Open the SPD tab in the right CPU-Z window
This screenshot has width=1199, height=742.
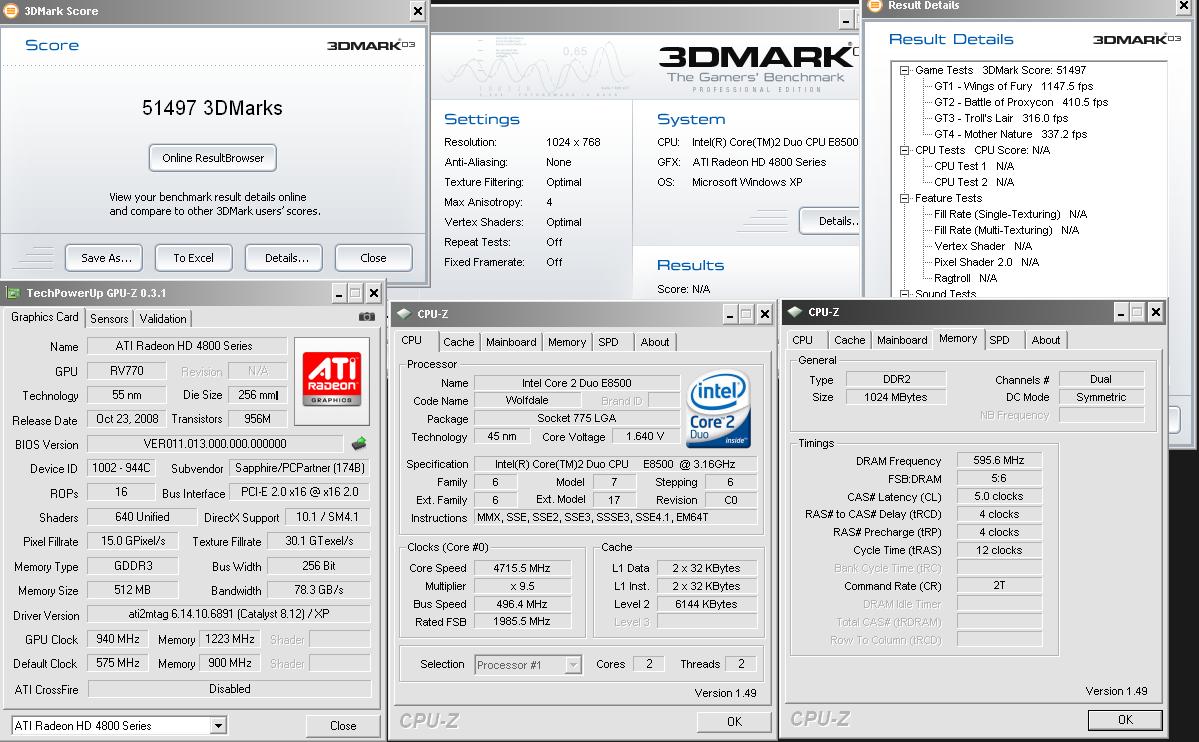(999, 340)
